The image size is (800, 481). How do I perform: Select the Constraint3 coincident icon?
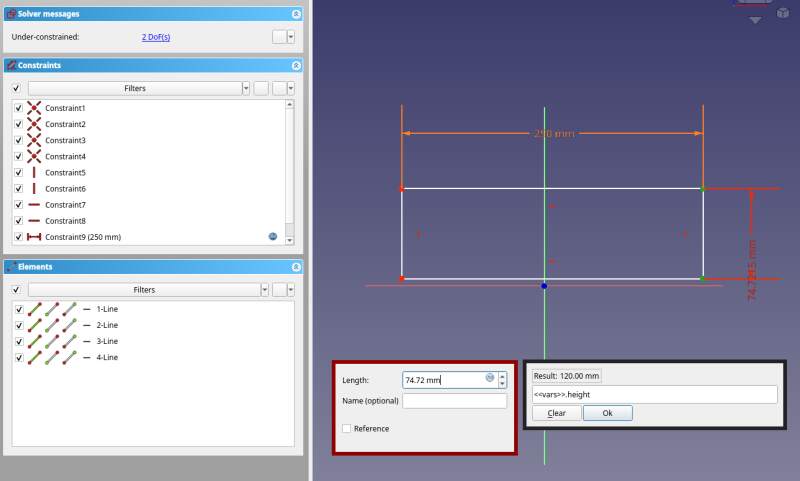34,140
